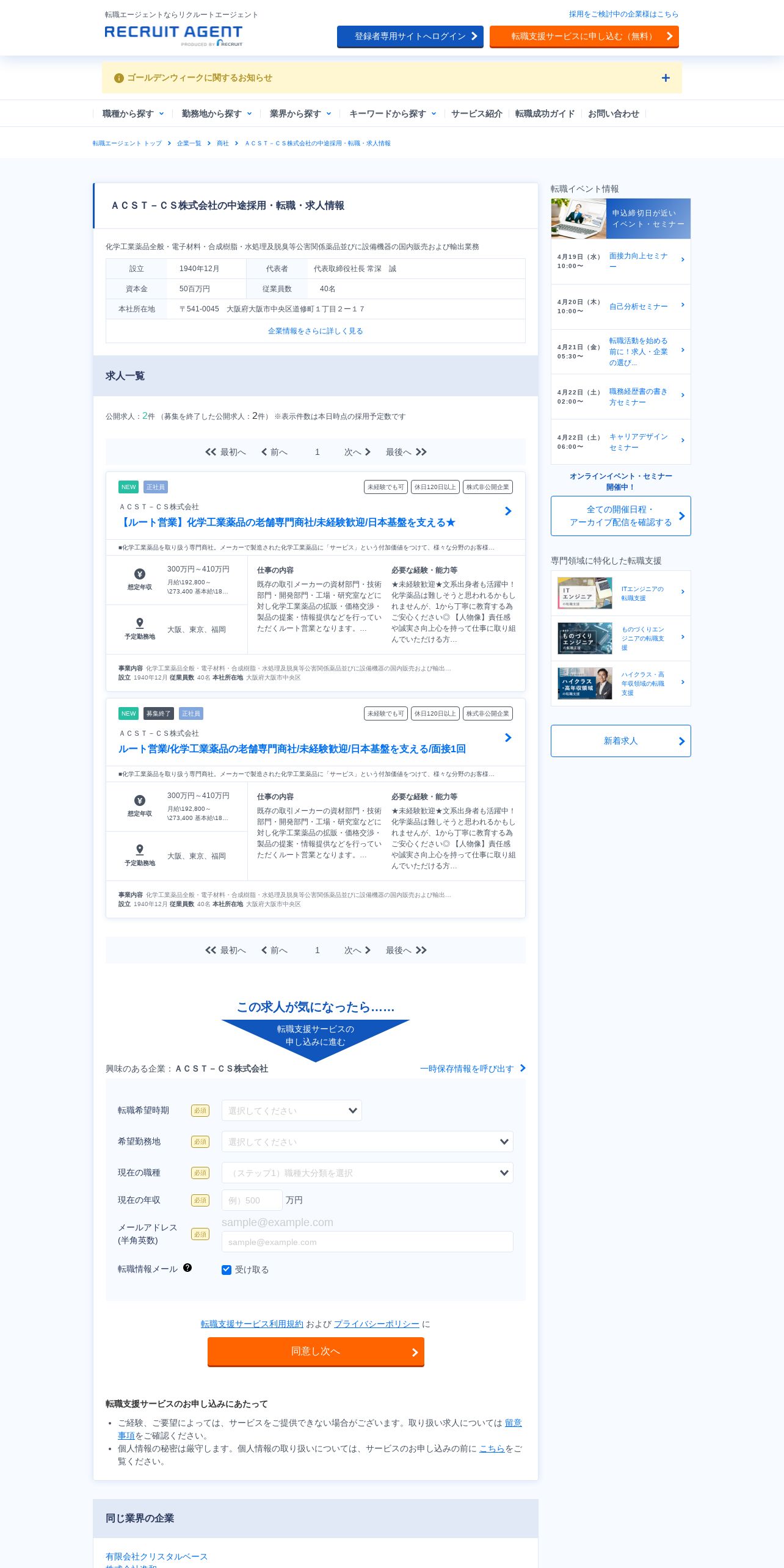This screenshot has width=784, height=1568.
Task: Open 企業情報をさらに詳しく見る link
Action: pyautogui.click(x=316, y=331)
